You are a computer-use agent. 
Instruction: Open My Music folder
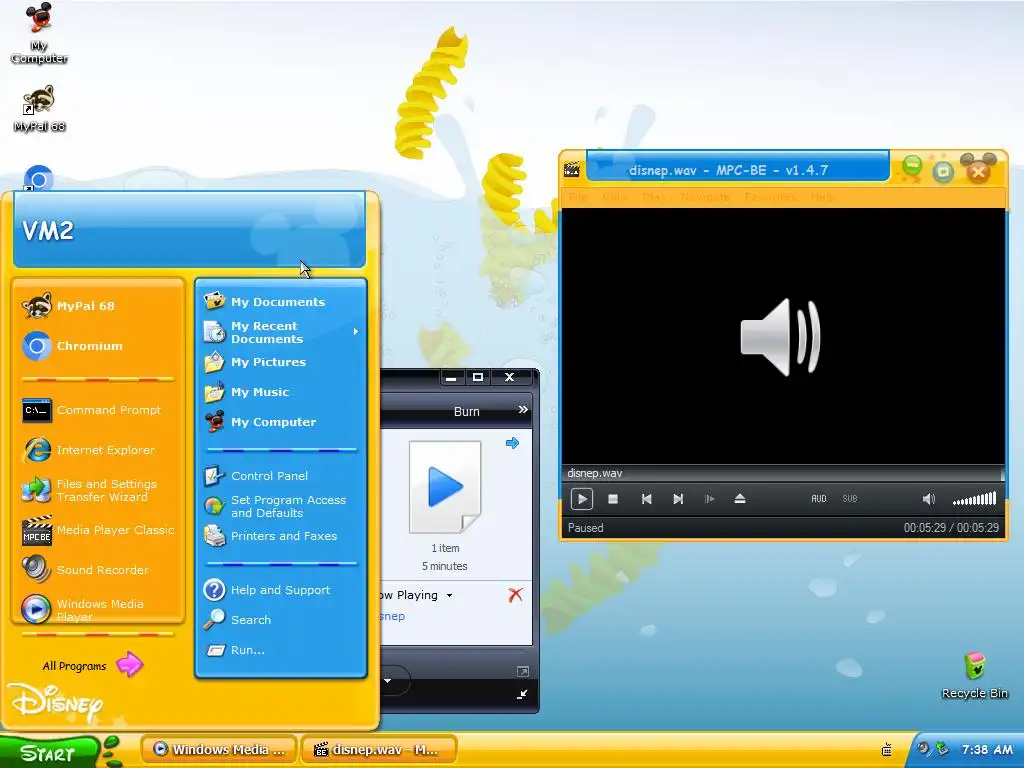click(x=281, y=392)
